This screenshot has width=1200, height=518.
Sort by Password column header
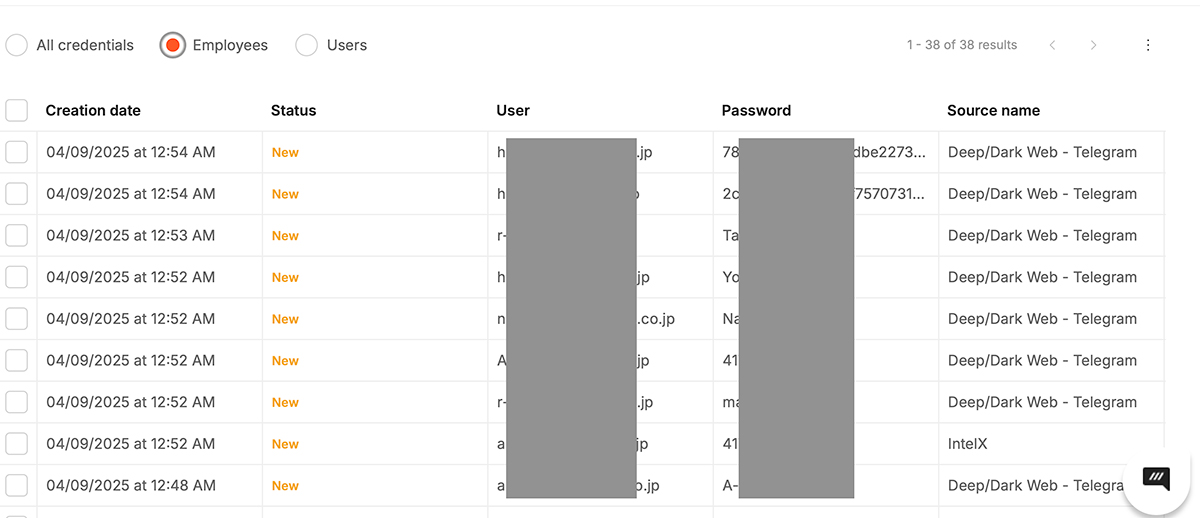click(x=756, y=110)
